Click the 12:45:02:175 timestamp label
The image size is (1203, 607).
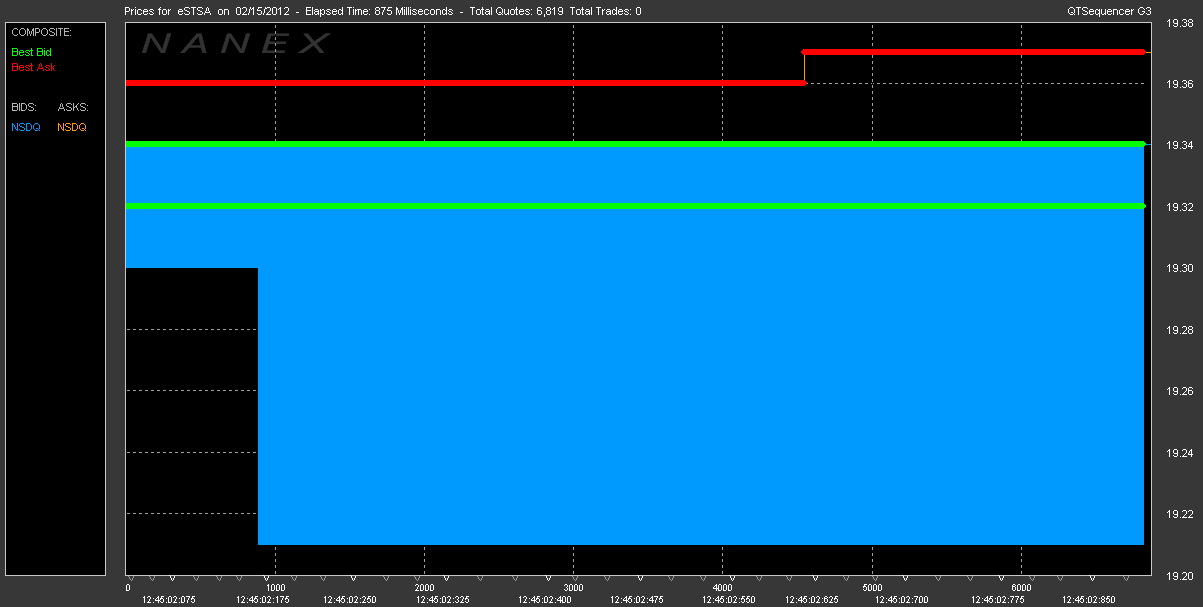(x=261, y=600)
